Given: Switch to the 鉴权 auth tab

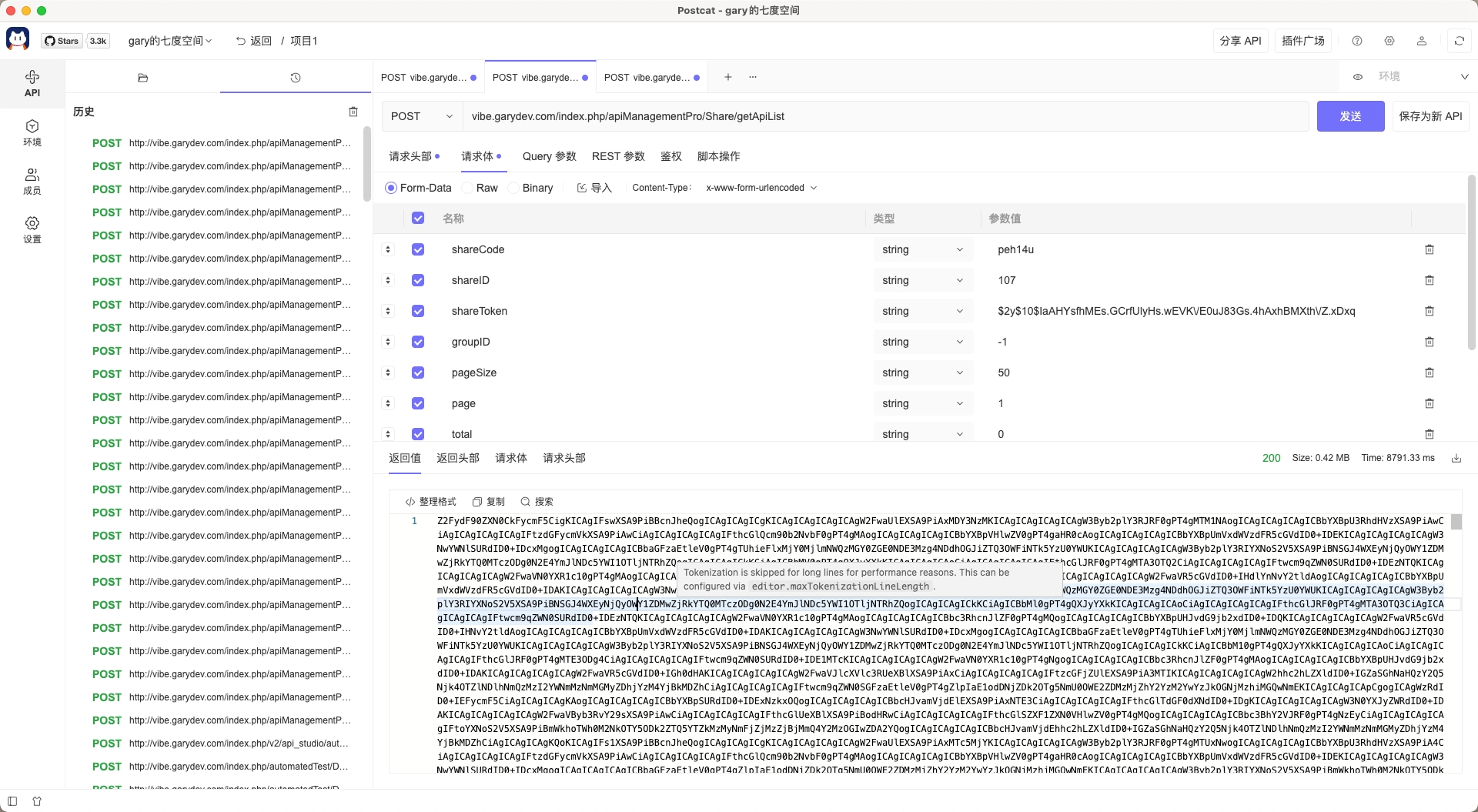Looking at the screenshot, I should 671,156.
